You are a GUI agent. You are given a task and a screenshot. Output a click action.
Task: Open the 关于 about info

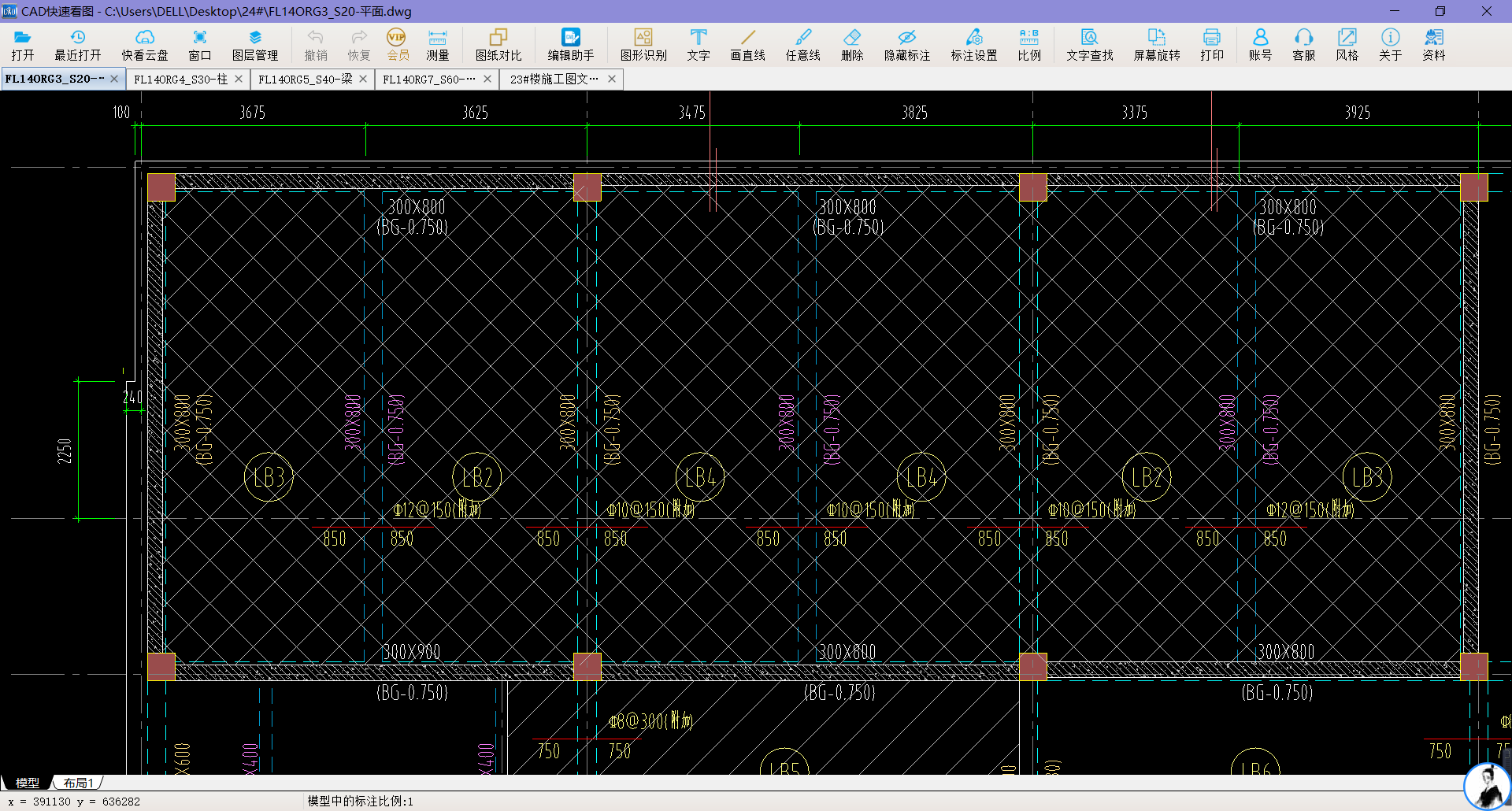(x=1391, y=45)
